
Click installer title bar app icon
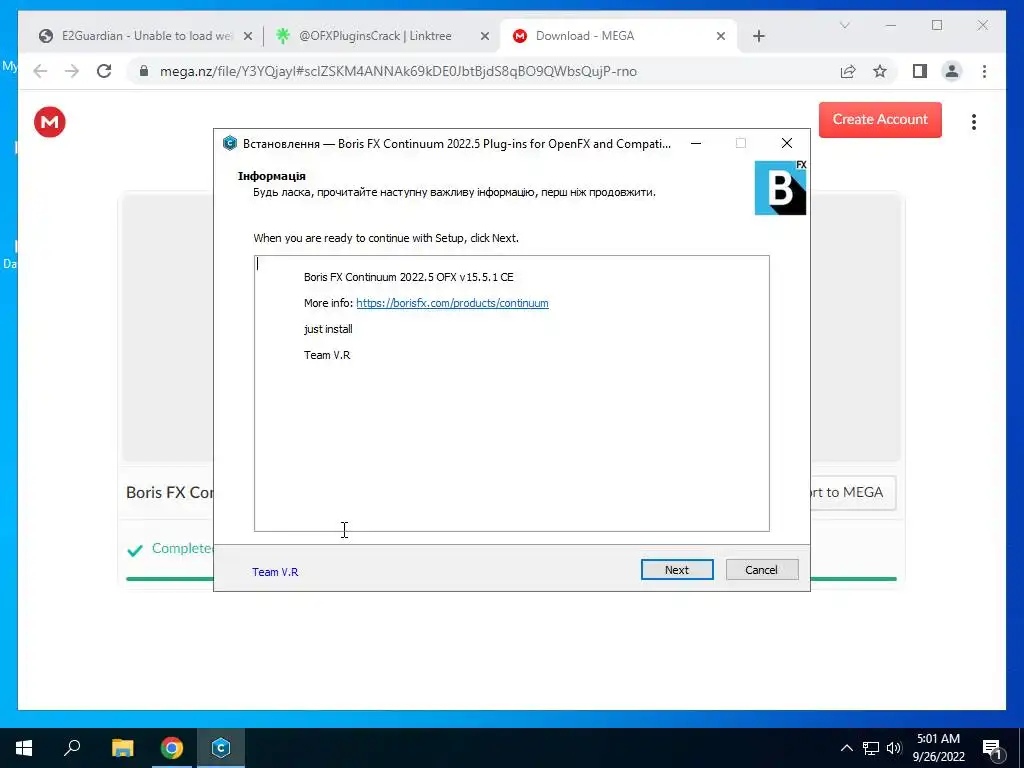(230, 143)
